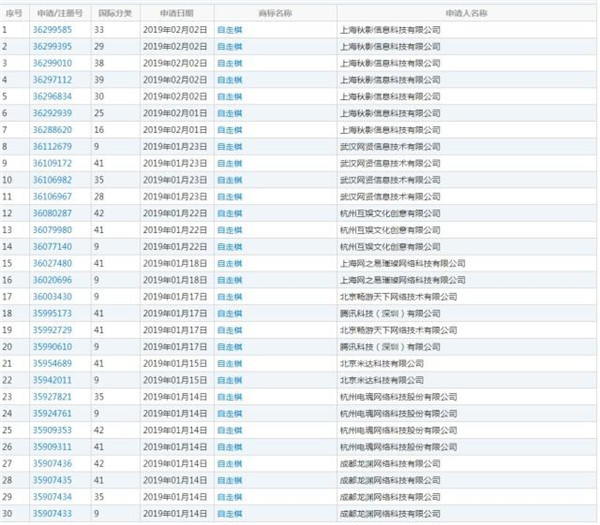
Task: Open application number 36106967
Action: pos(52,197)
